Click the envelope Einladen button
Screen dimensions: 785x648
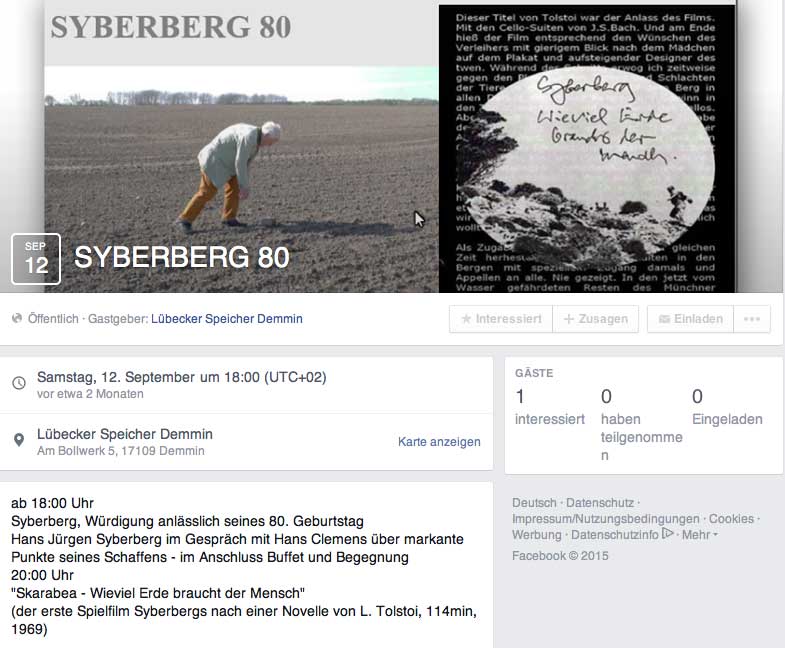pos(690,319)
